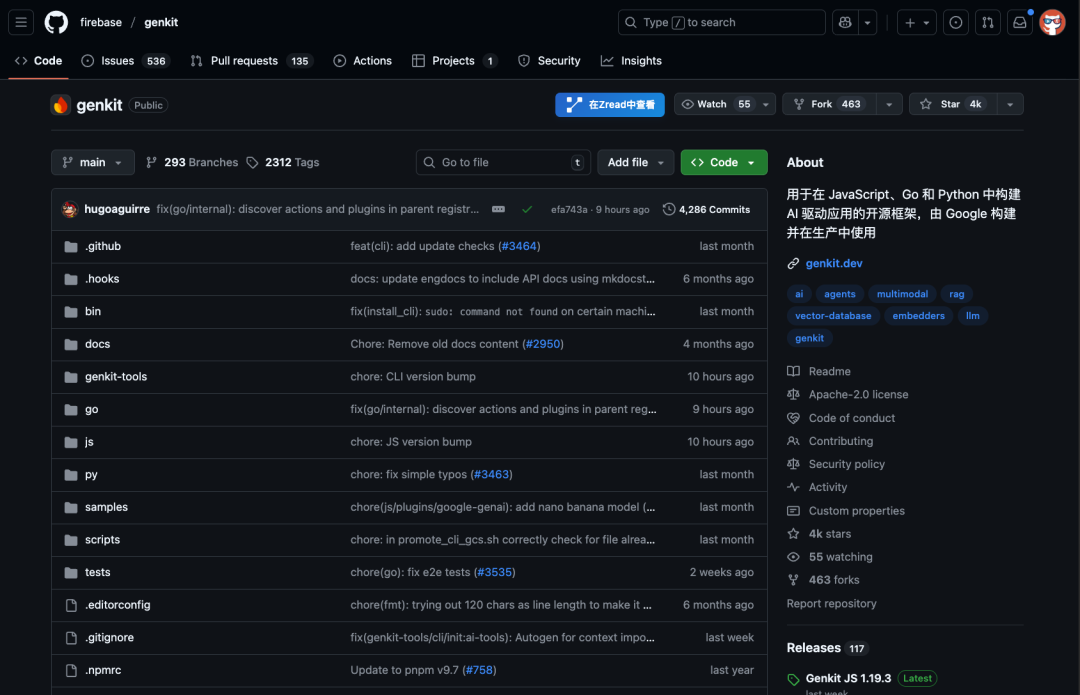The height and width of the screenshot is (695, 1080).
Task: Switch to the Security tab
Action: (549, 61)
